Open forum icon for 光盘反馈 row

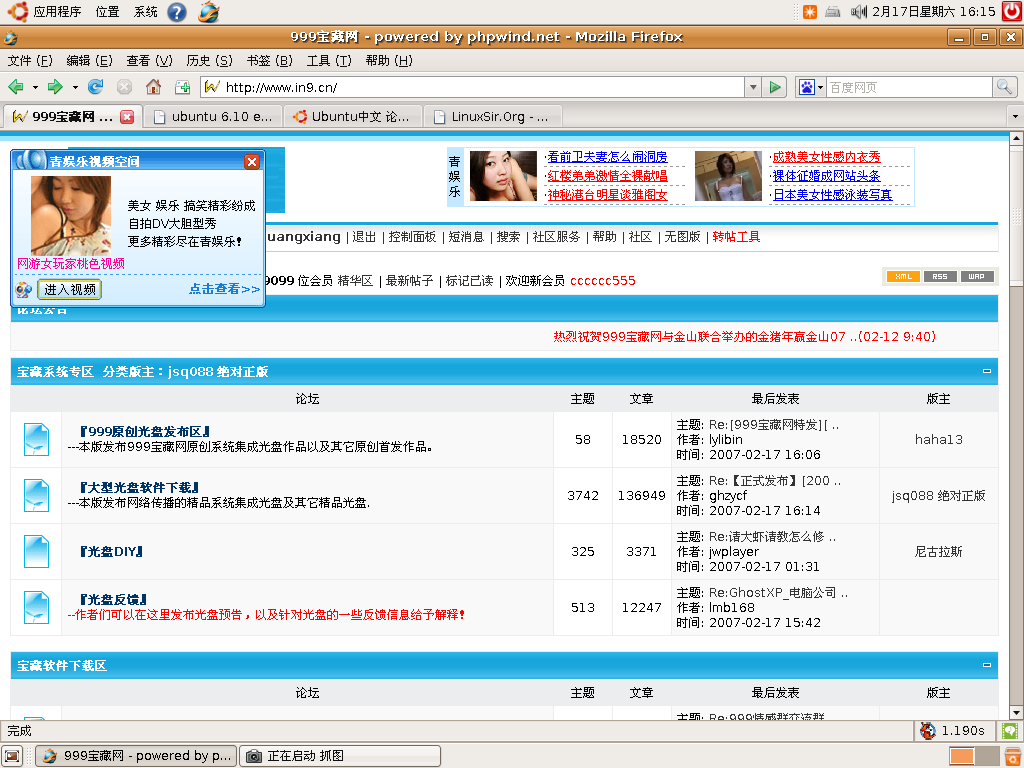36,607
